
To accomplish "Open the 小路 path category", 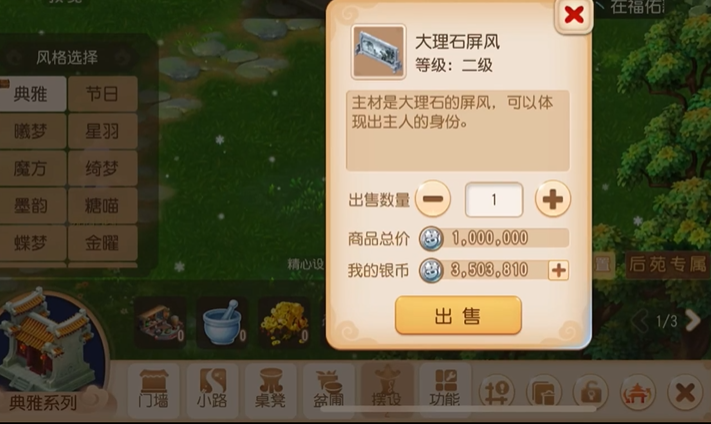I will 212,390.
